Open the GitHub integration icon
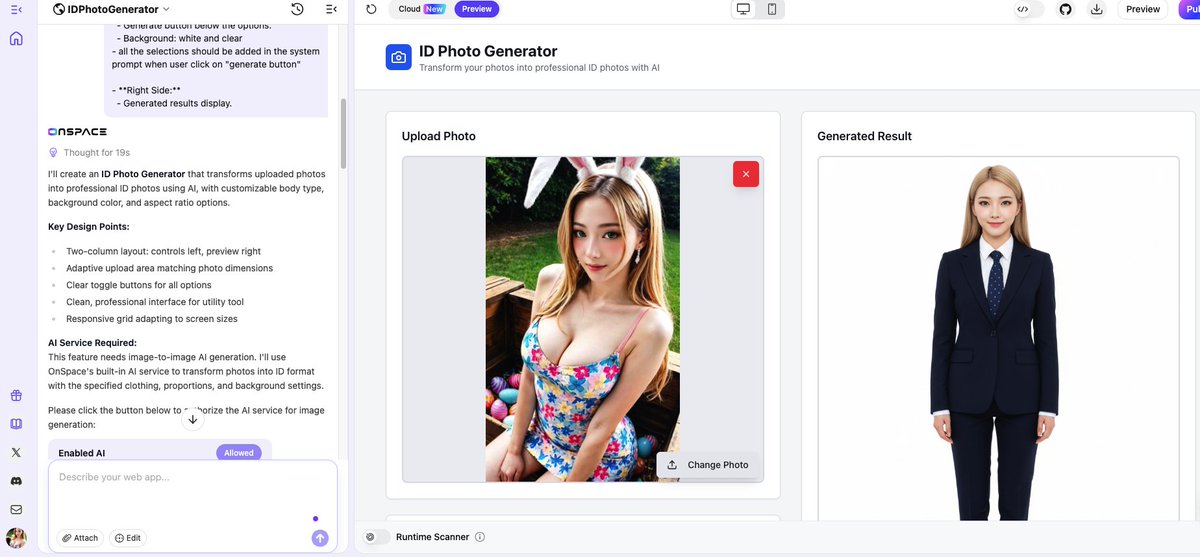Viewport: 1200px width, 557px height. [x=1066, y=9]
